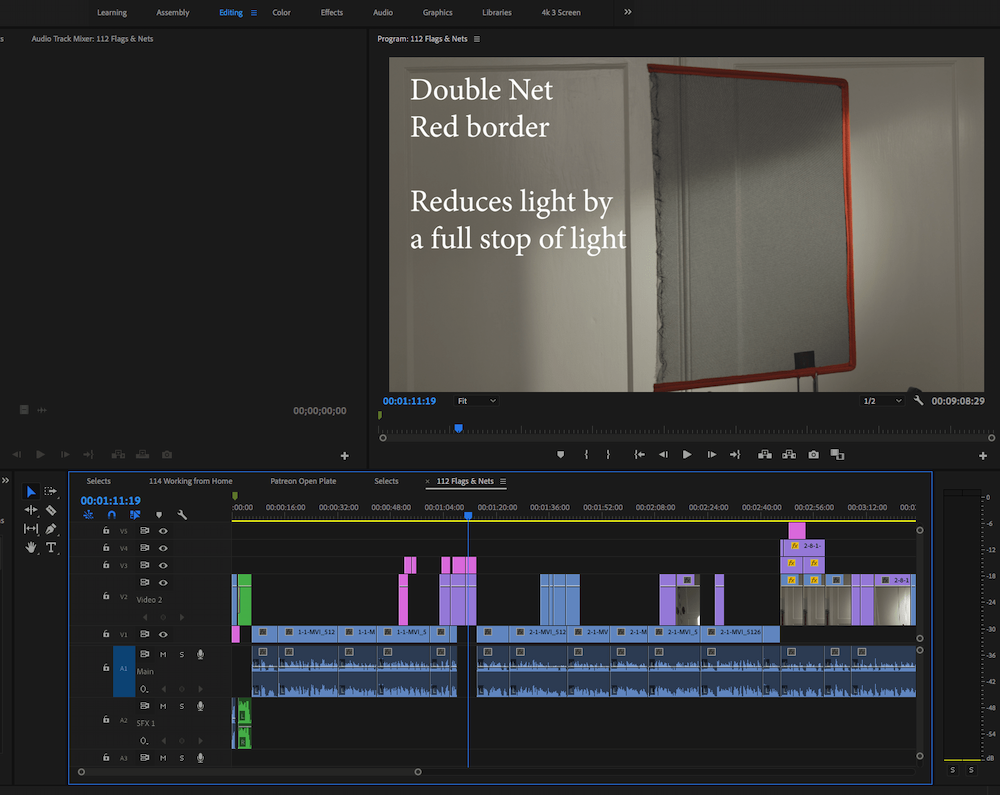
Task: Enable the Snap magnet icon in the timeline
Action: pyautogui.click(x=112, y=513)
